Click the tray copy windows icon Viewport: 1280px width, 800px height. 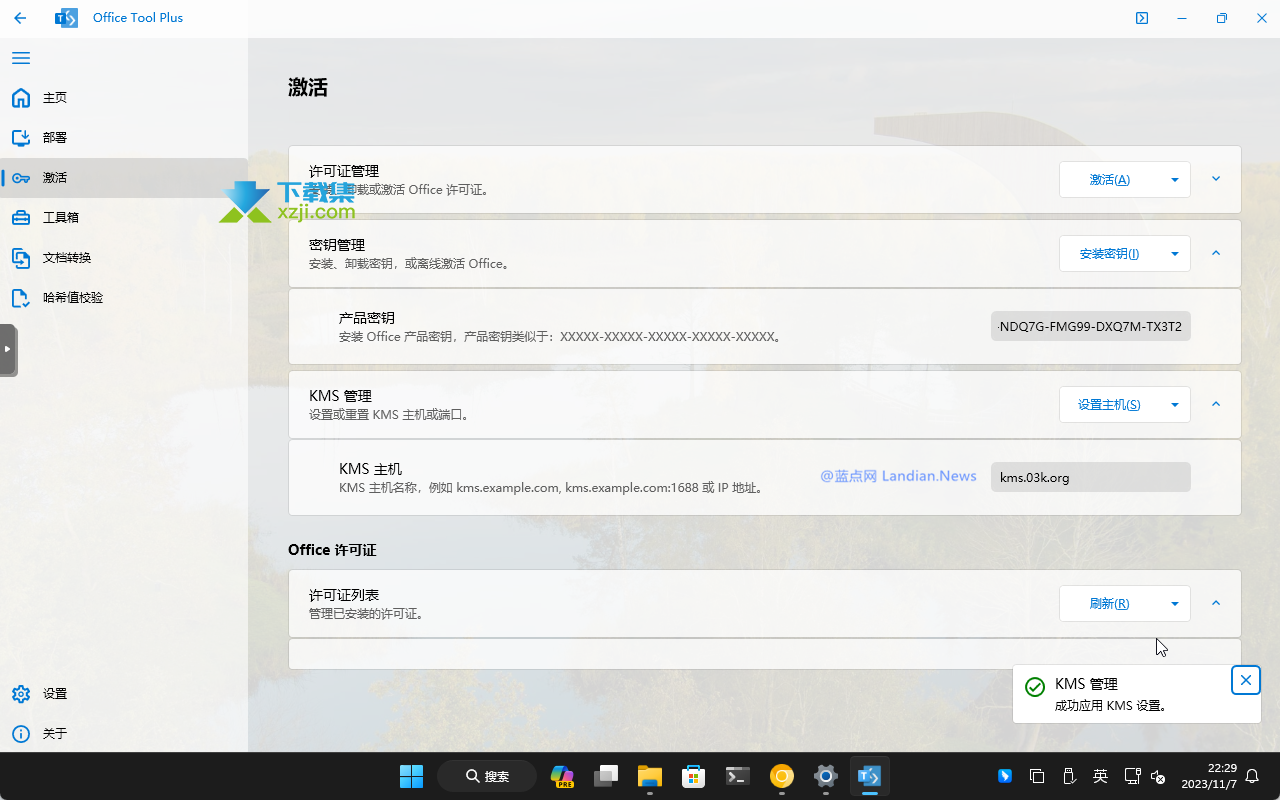pos(1037,776)
